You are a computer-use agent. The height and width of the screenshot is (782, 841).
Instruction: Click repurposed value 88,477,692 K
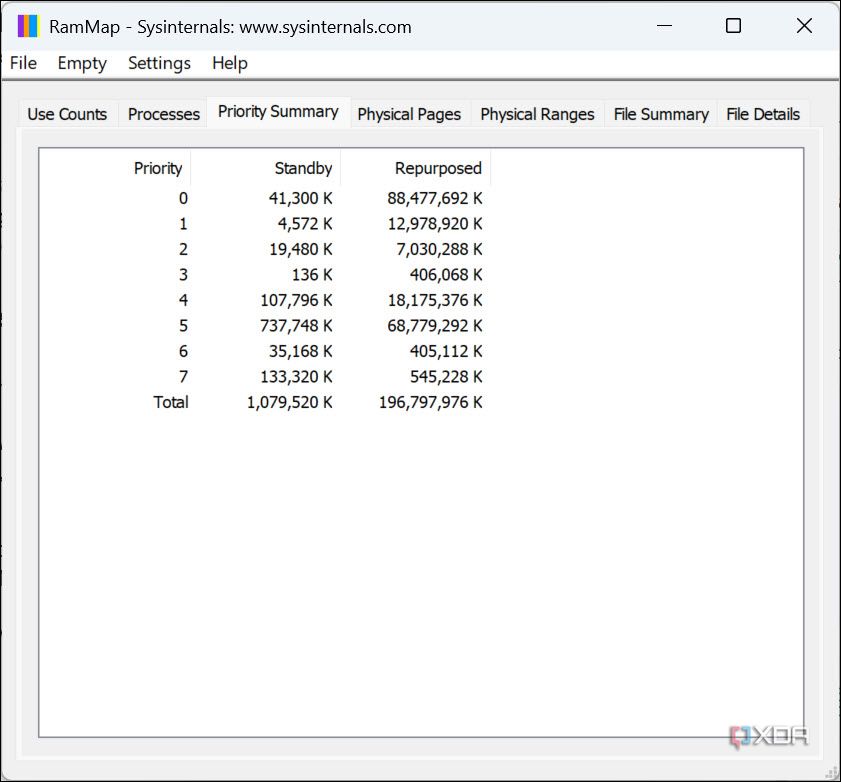pos(434,198)
